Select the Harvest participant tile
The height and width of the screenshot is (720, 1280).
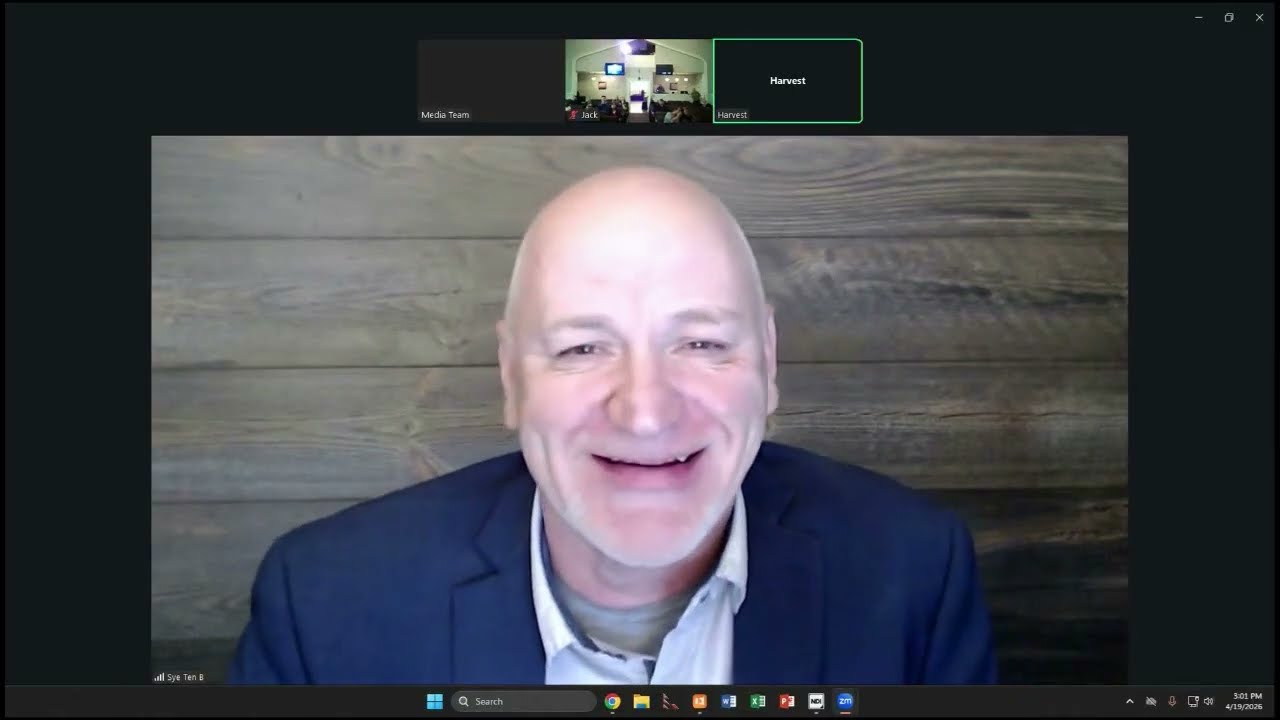coord(788,81)
